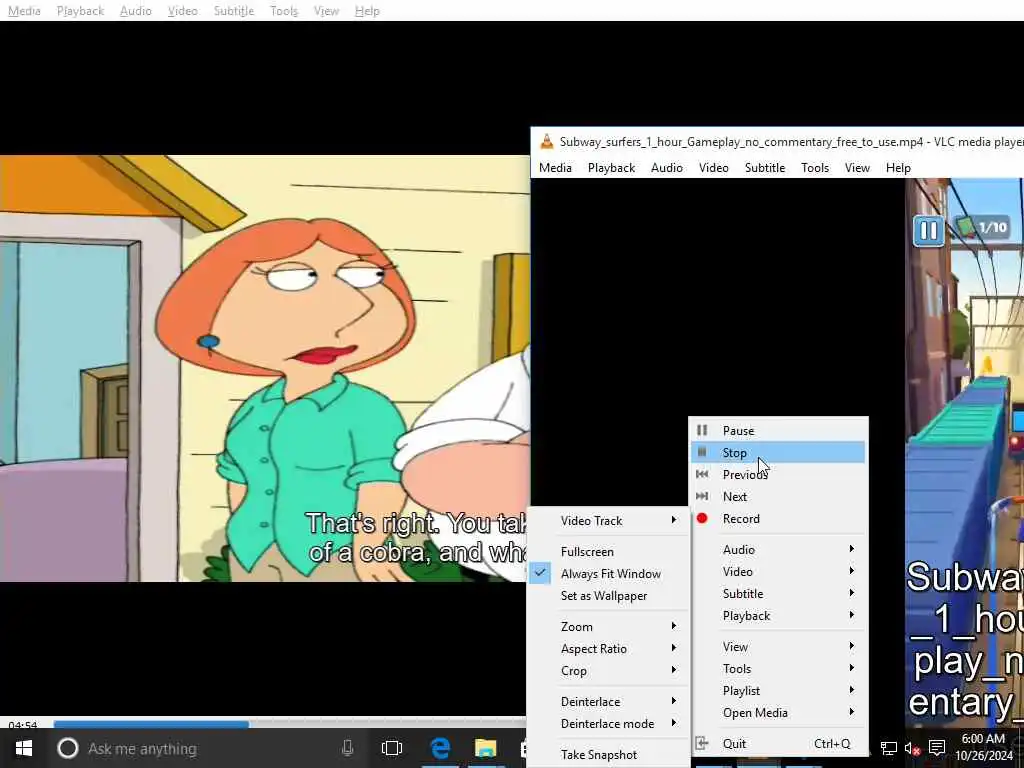The width and height of the screenshot is (1024, 768).
Task: Expand the Video Track submenu
Action: pos(609,520)
